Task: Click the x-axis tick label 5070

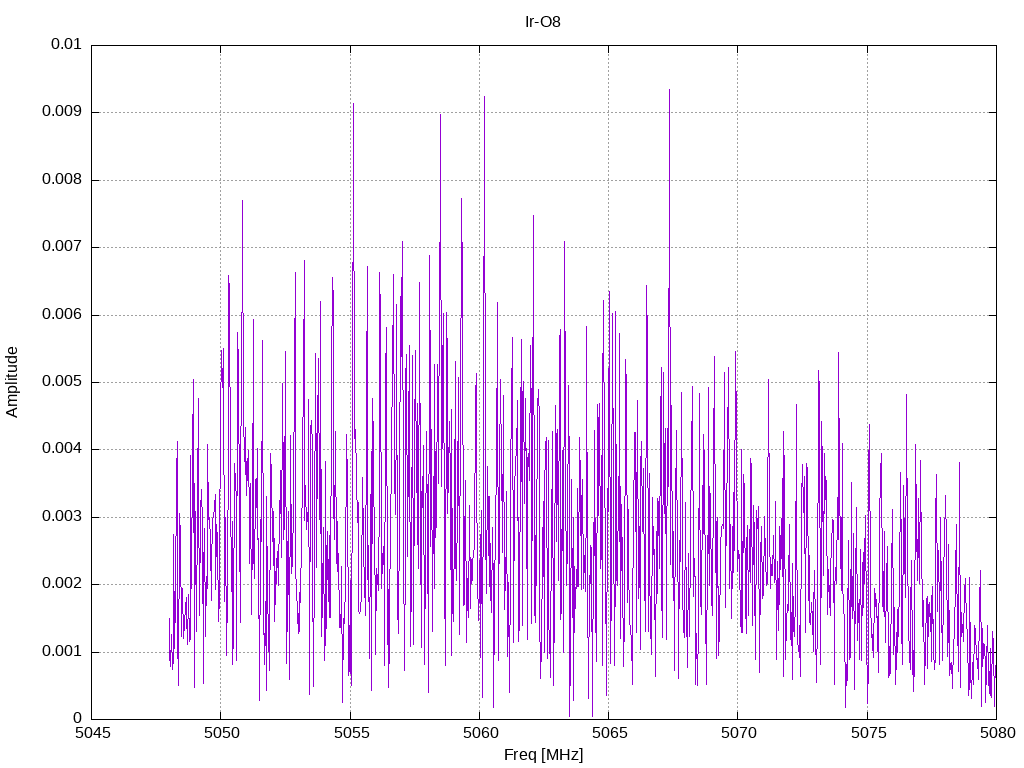Action: [x=739, y=733]
